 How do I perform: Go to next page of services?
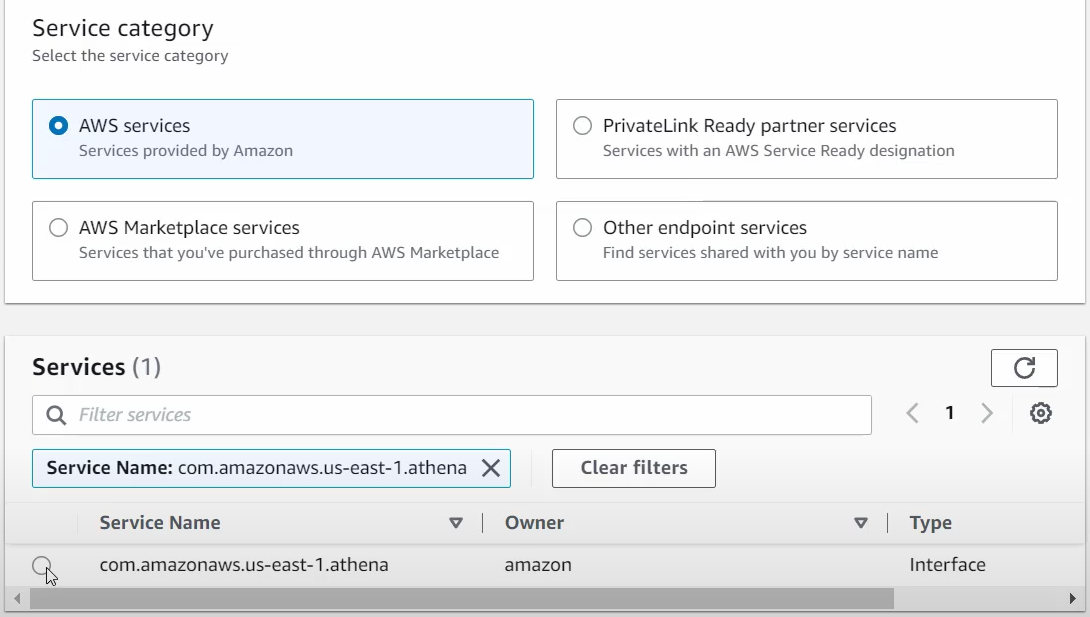[x=987, y=413]
